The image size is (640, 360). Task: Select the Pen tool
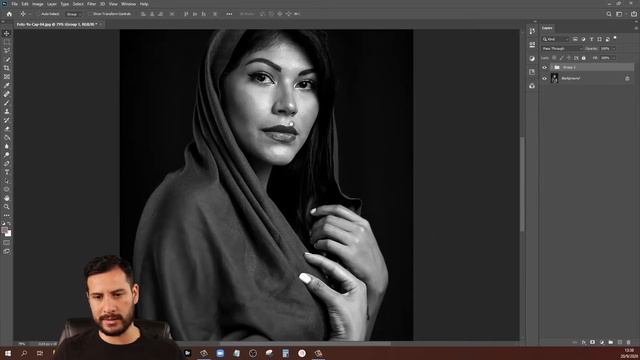click(x=7, y=163)
